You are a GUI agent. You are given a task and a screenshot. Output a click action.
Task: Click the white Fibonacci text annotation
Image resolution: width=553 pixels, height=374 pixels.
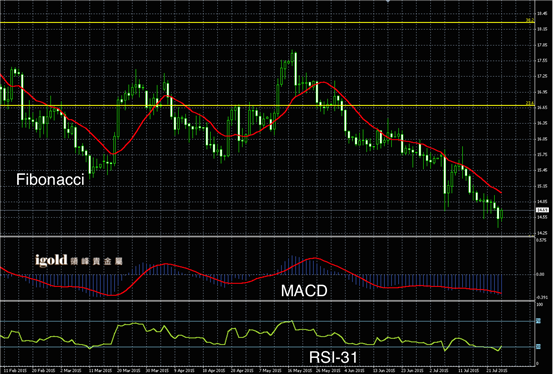pos(50,180)
